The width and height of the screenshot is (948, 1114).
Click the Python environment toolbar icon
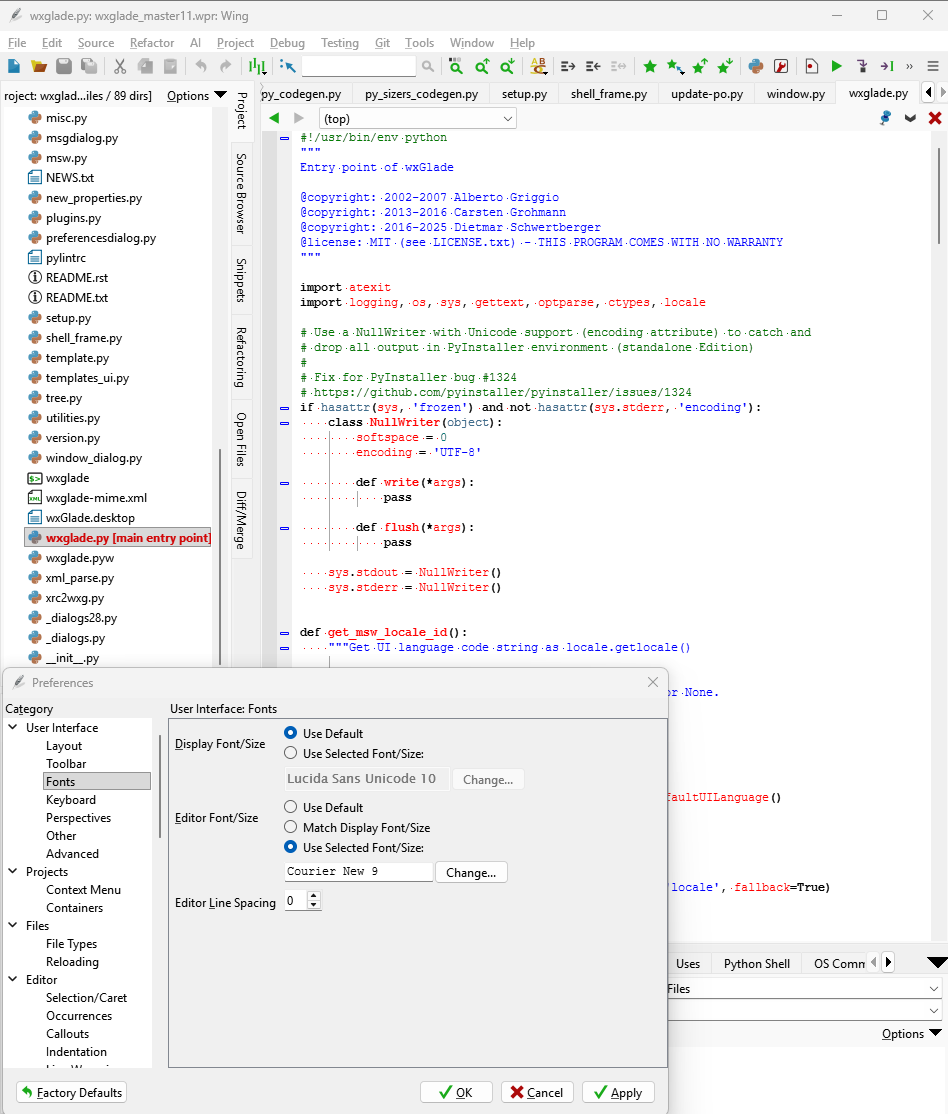point(756,66)
